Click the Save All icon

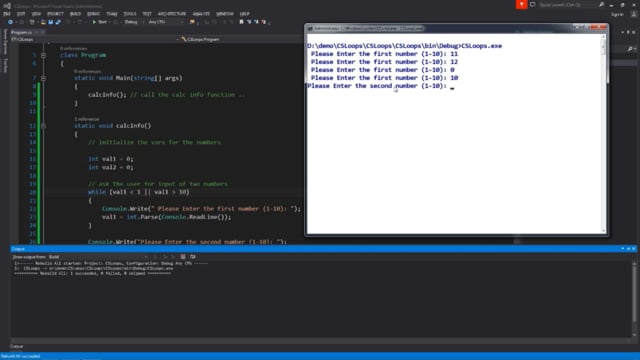58,22
